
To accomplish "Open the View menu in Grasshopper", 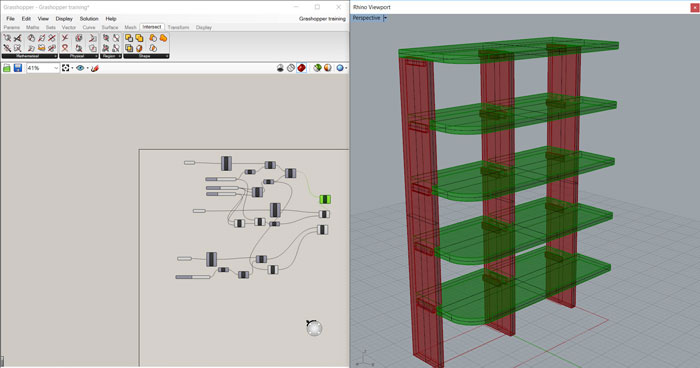I will tap(43, 19).
